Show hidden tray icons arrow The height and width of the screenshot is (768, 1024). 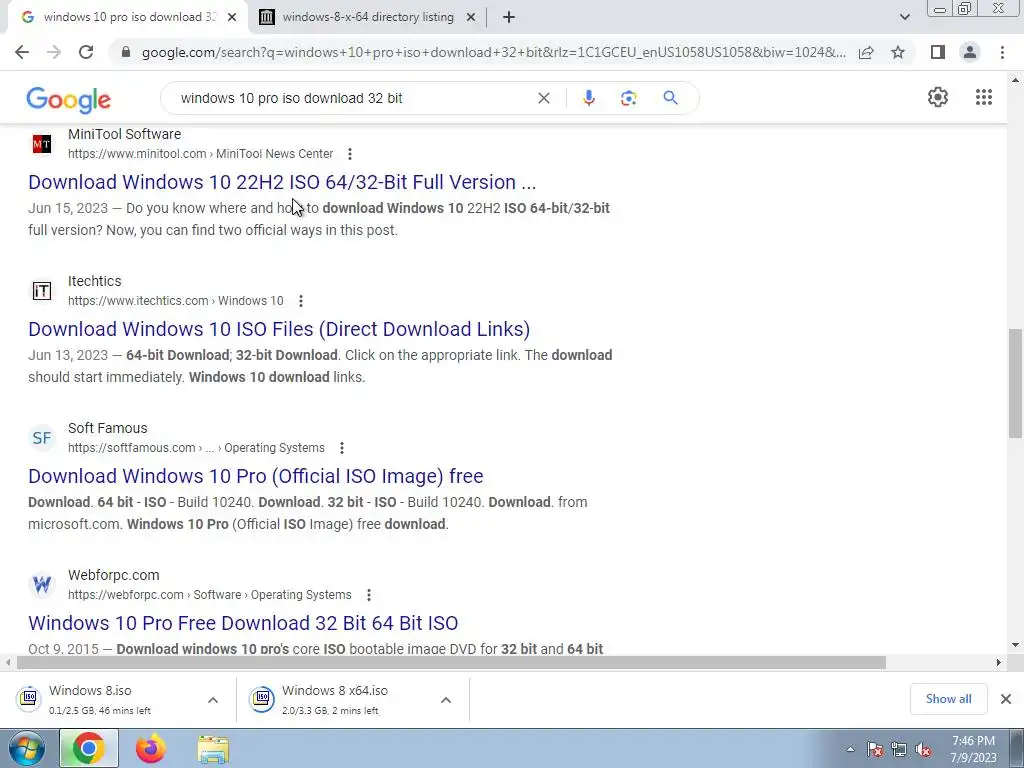(850, 750)
